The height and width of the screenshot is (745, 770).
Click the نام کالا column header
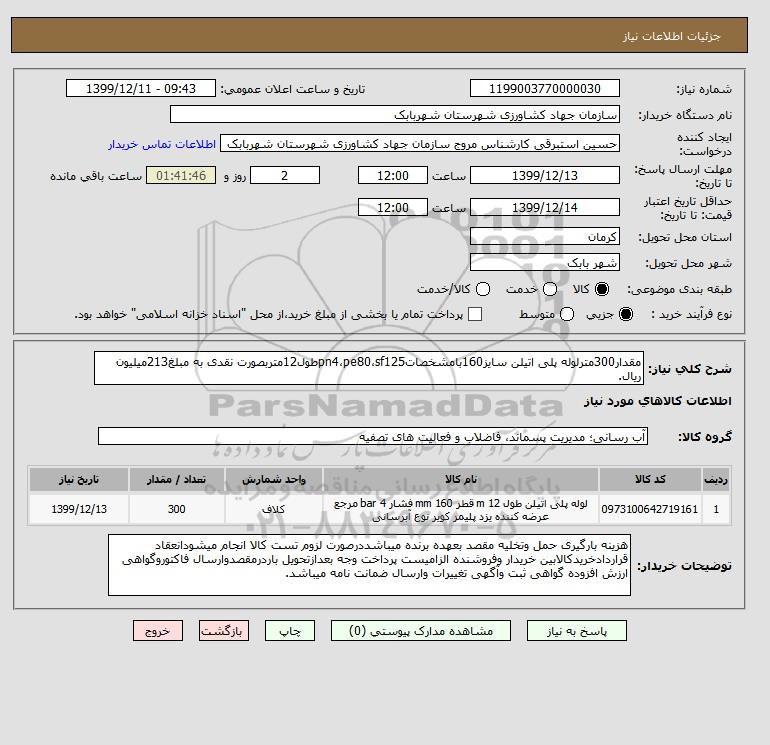coord(461,479)
